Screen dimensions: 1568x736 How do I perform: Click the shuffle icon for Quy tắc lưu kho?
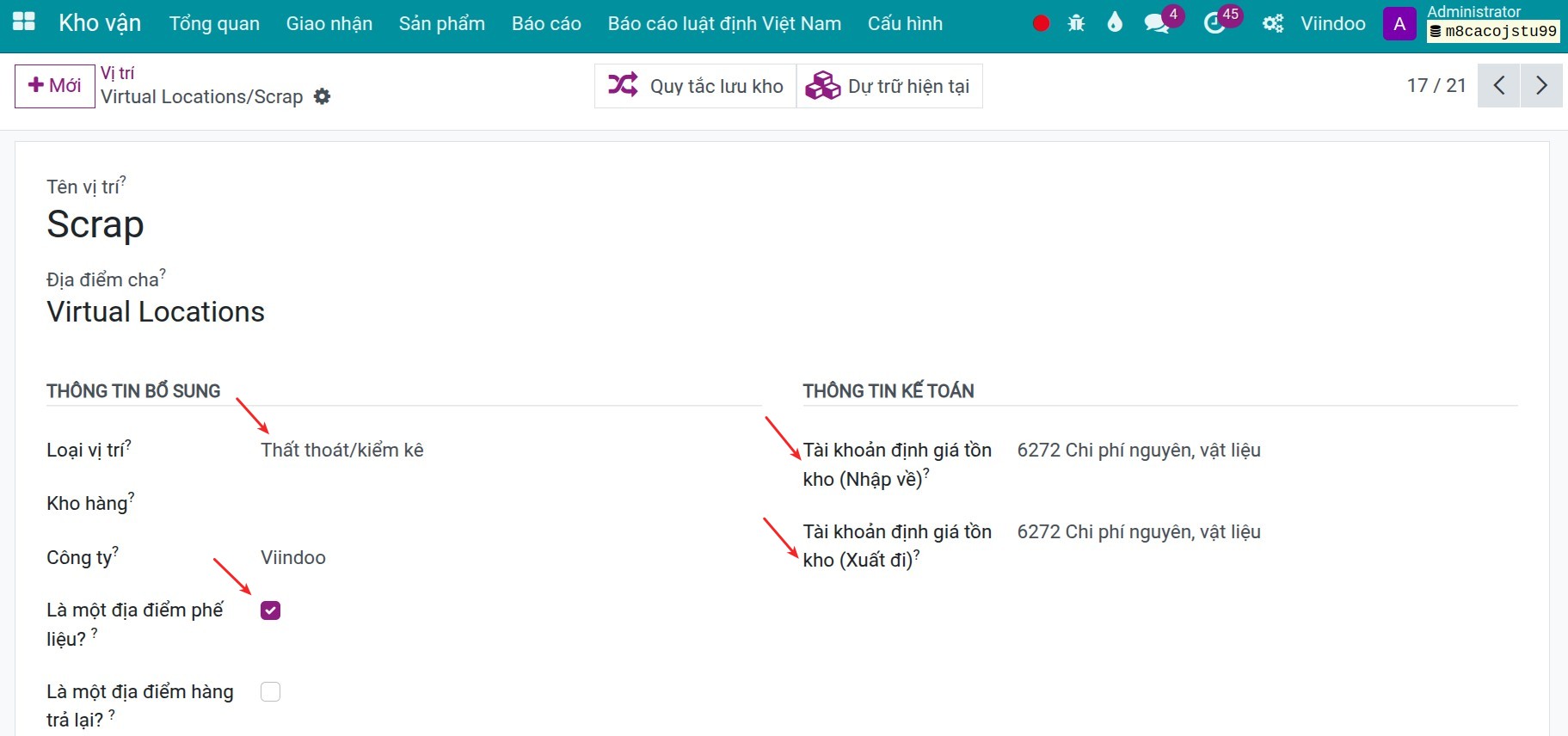(623, 85)
